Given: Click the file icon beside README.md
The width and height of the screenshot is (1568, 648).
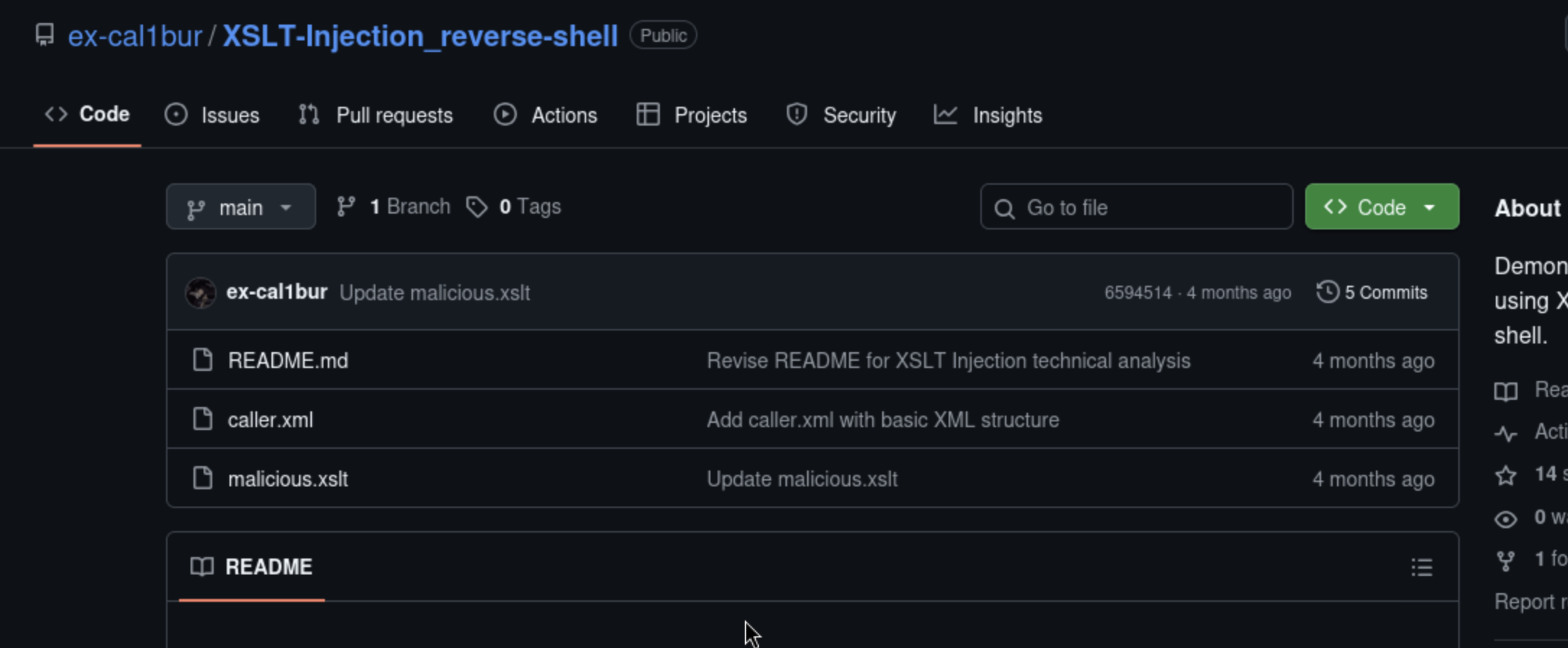Looking at the screenshot, I should 203,359.
